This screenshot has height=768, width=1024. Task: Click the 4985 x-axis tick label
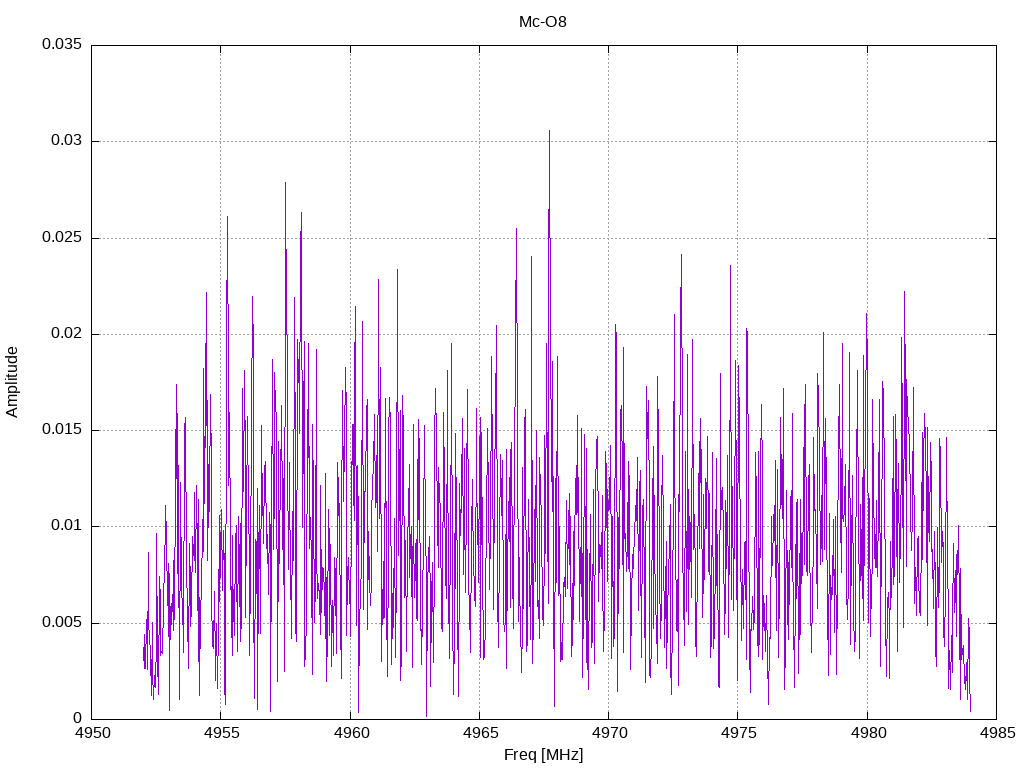click(995, 735)
